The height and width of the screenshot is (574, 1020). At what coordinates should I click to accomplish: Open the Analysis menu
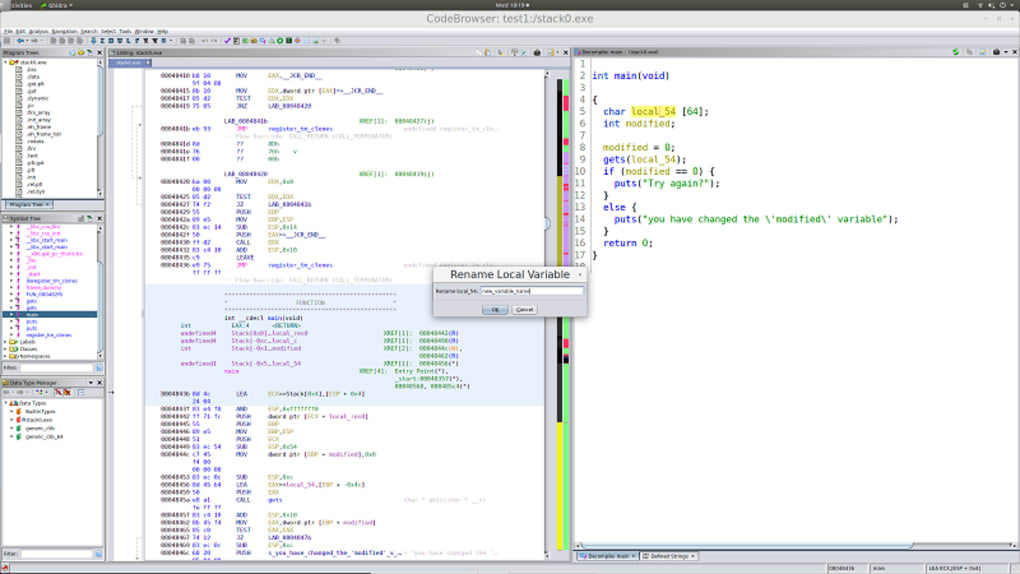coord(38,31)
